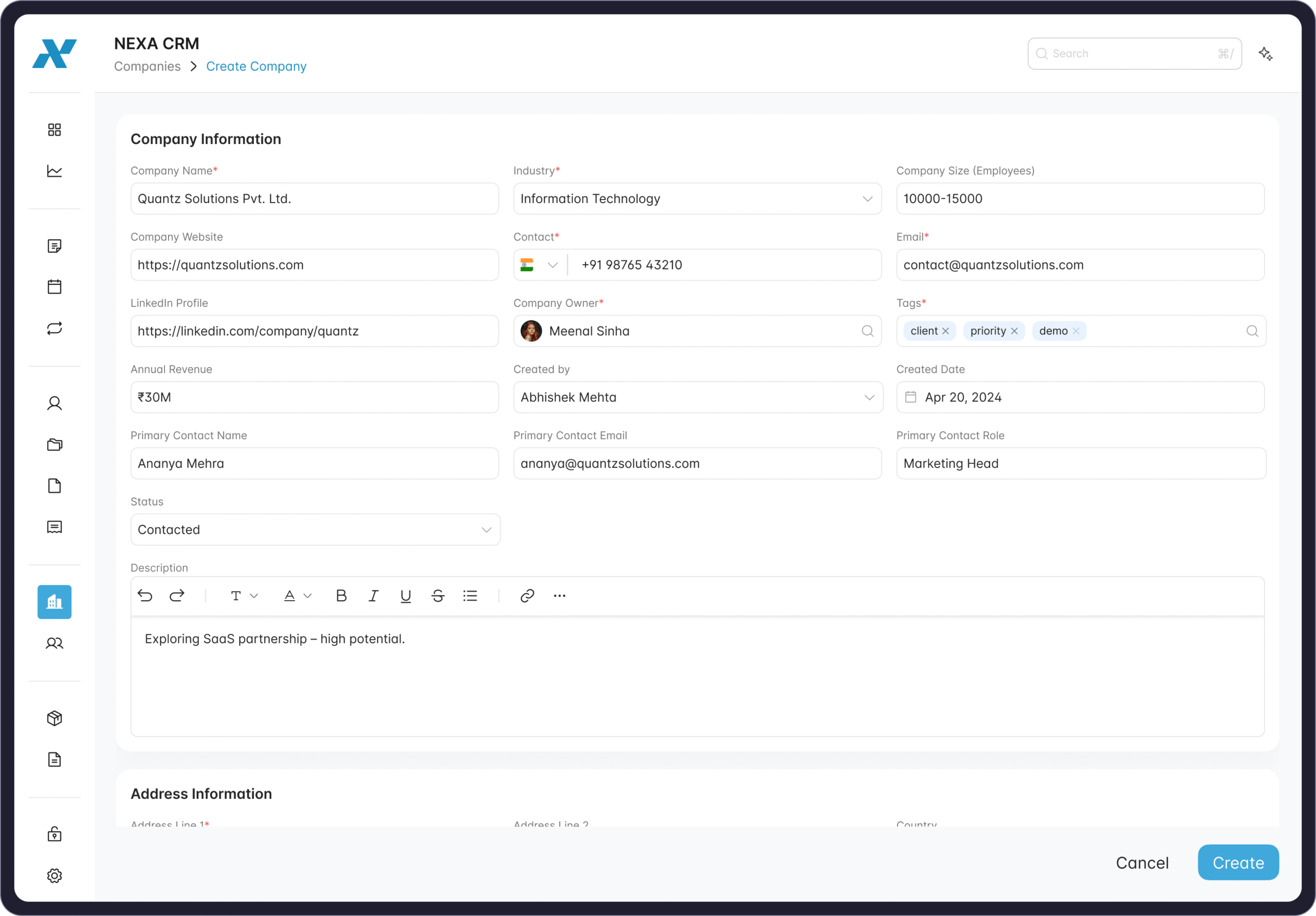Click the bulleted list icon
Screen dimensions: 1316x916
point(470,596)
